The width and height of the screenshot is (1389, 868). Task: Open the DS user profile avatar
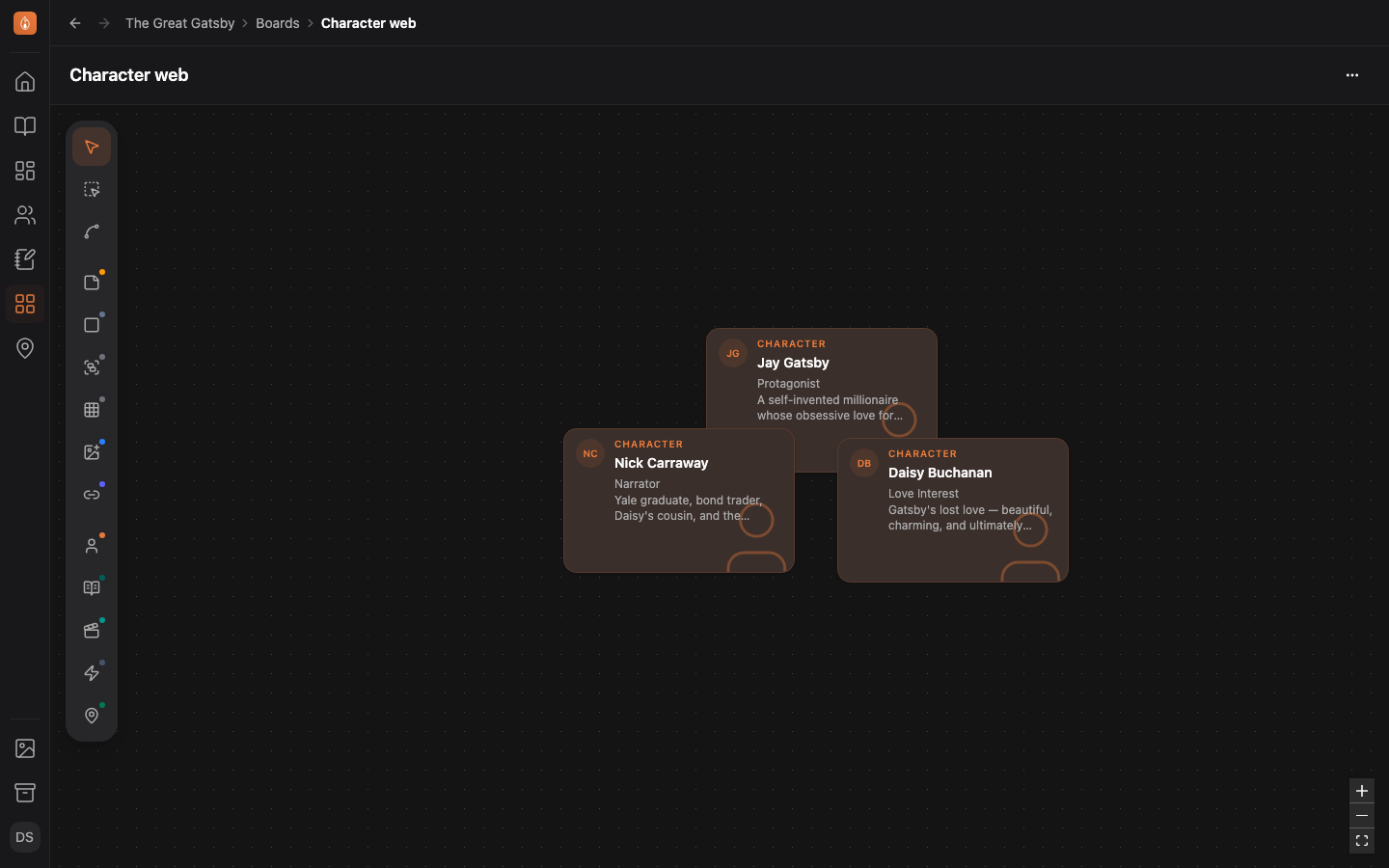[25, 837]
